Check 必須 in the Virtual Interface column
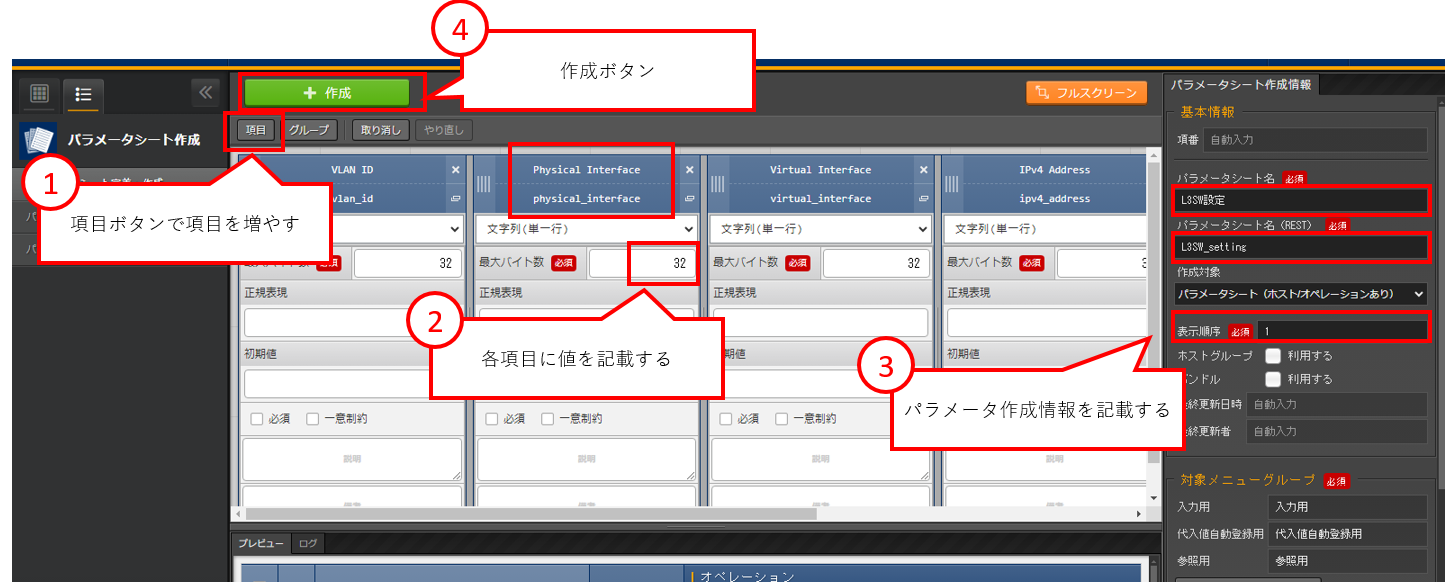The width and height of the screenshot is (1450, 582). tap(726, 419)
